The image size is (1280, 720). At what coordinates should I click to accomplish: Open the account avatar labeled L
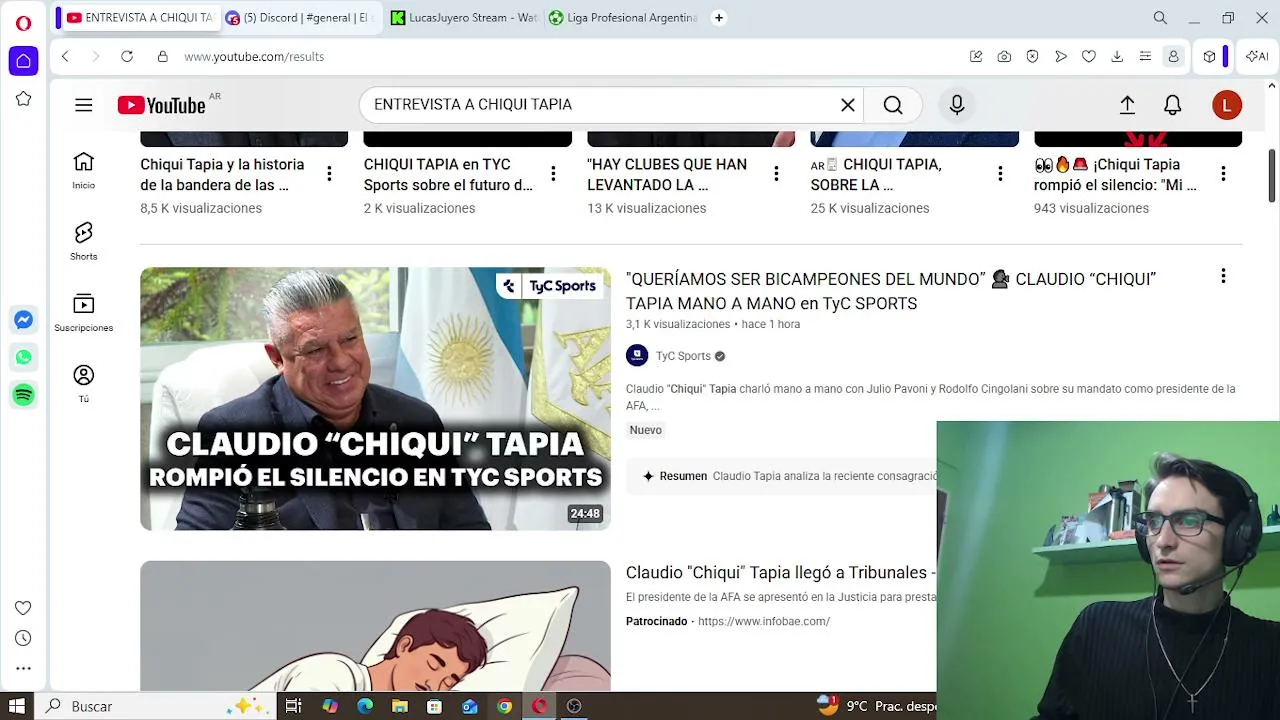pyautogui.click(x=1227, y=105)
